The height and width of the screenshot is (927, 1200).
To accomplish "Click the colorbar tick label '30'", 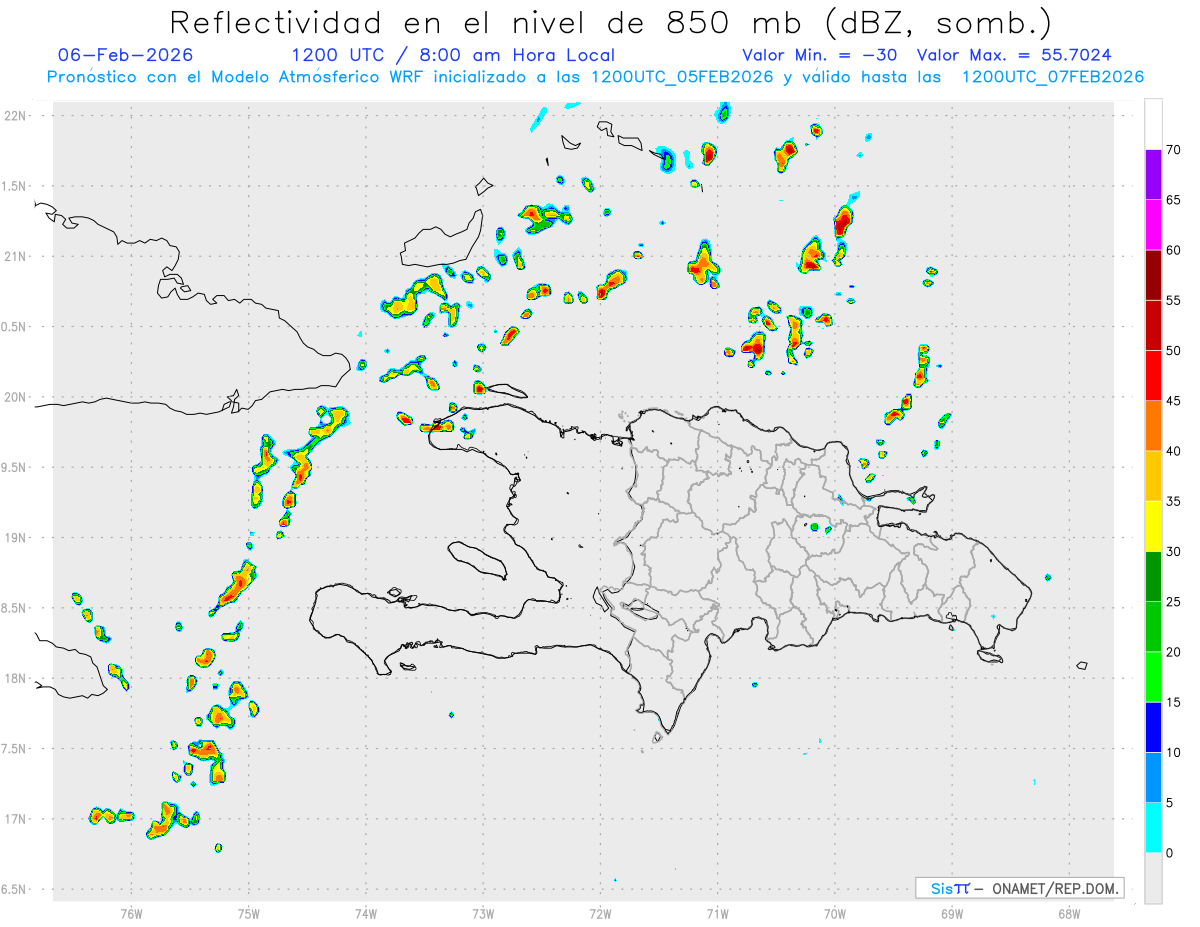I will [1174, 552].
